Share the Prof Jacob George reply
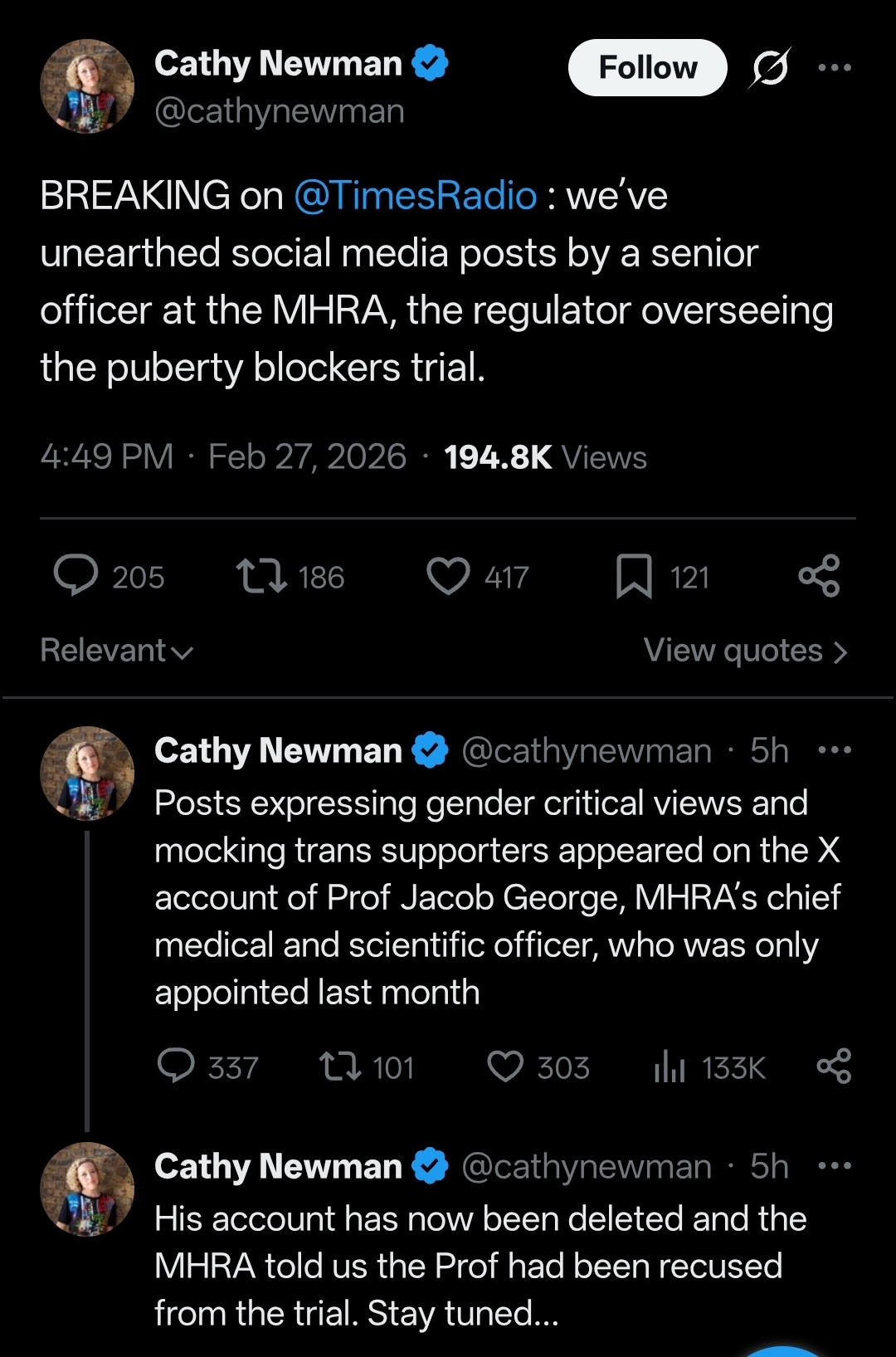This screenshot has width=896, height=1357. [x=834, y=1067]
